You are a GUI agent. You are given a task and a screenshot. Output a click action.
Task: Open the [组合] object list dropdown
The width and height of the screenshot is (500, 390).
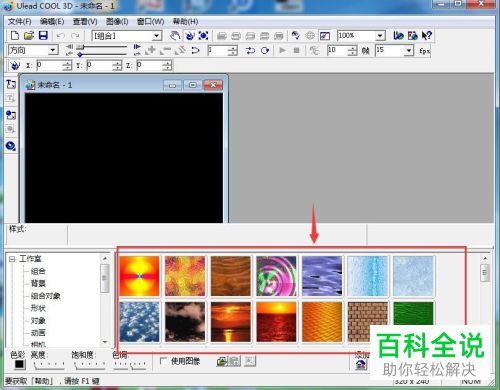click(156, 36)
